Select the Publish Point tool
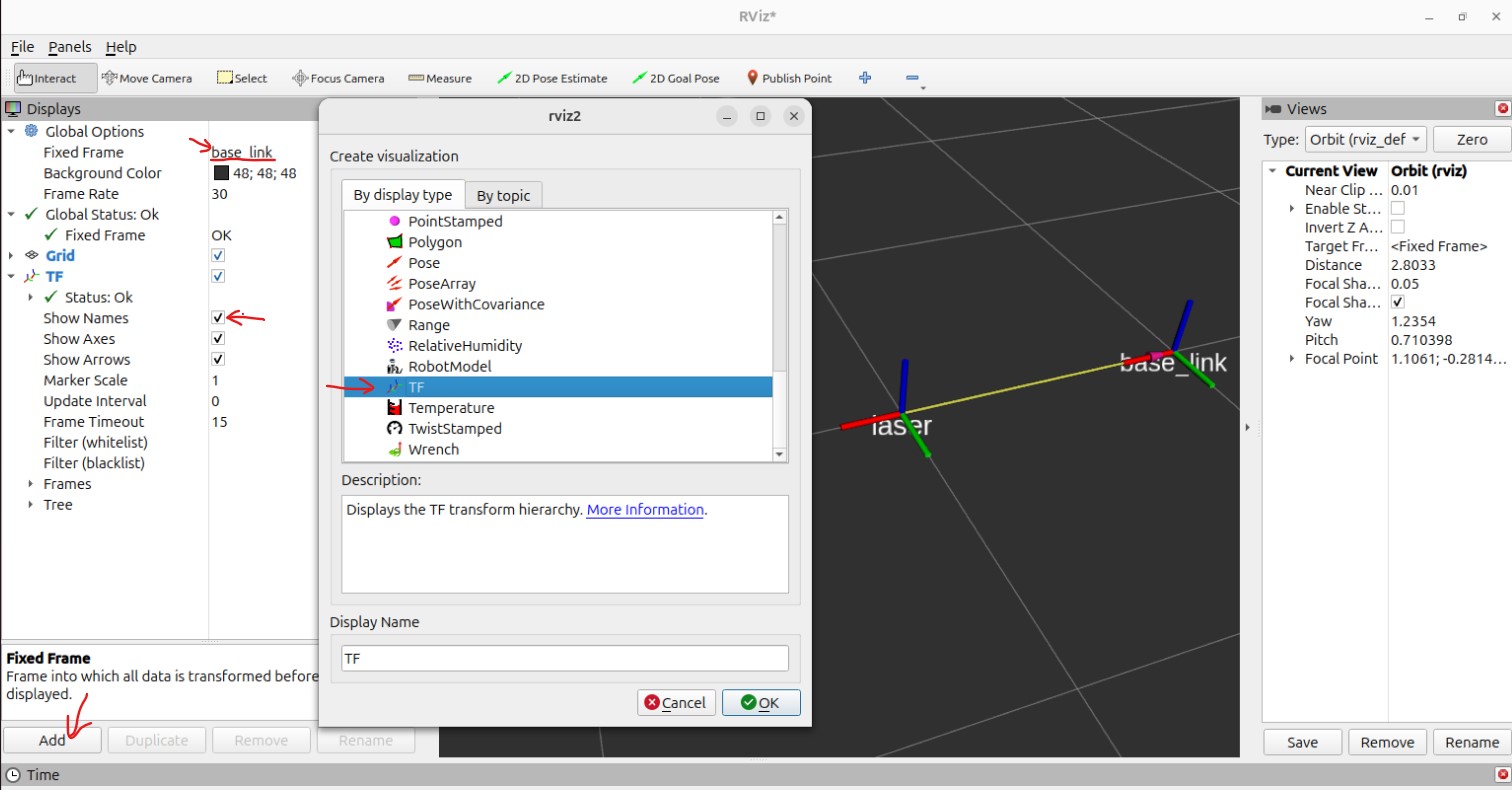1512x790 pixels. coord(789,78)
